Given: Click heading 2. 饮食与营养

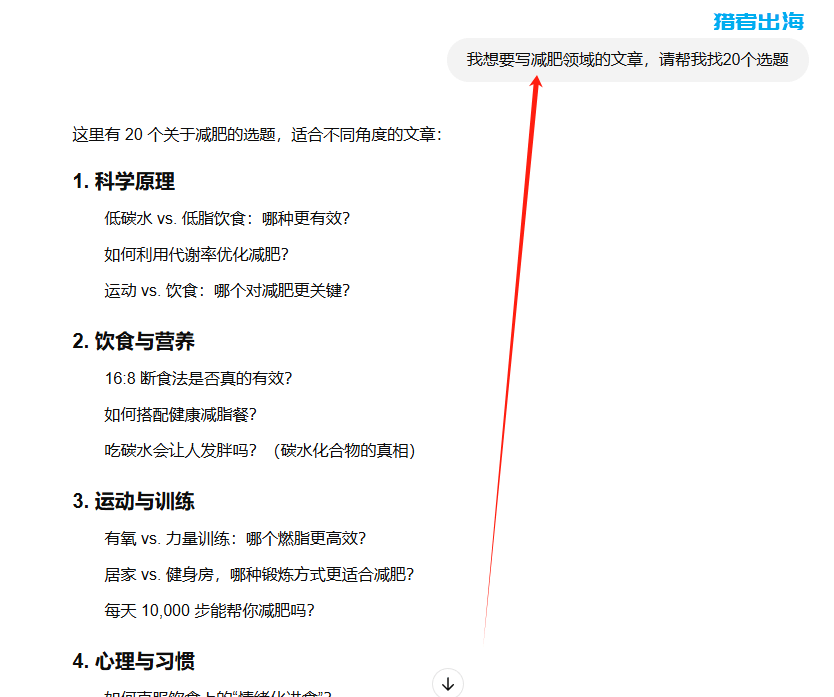Looking at the screenshot, I should click(134, 341).
